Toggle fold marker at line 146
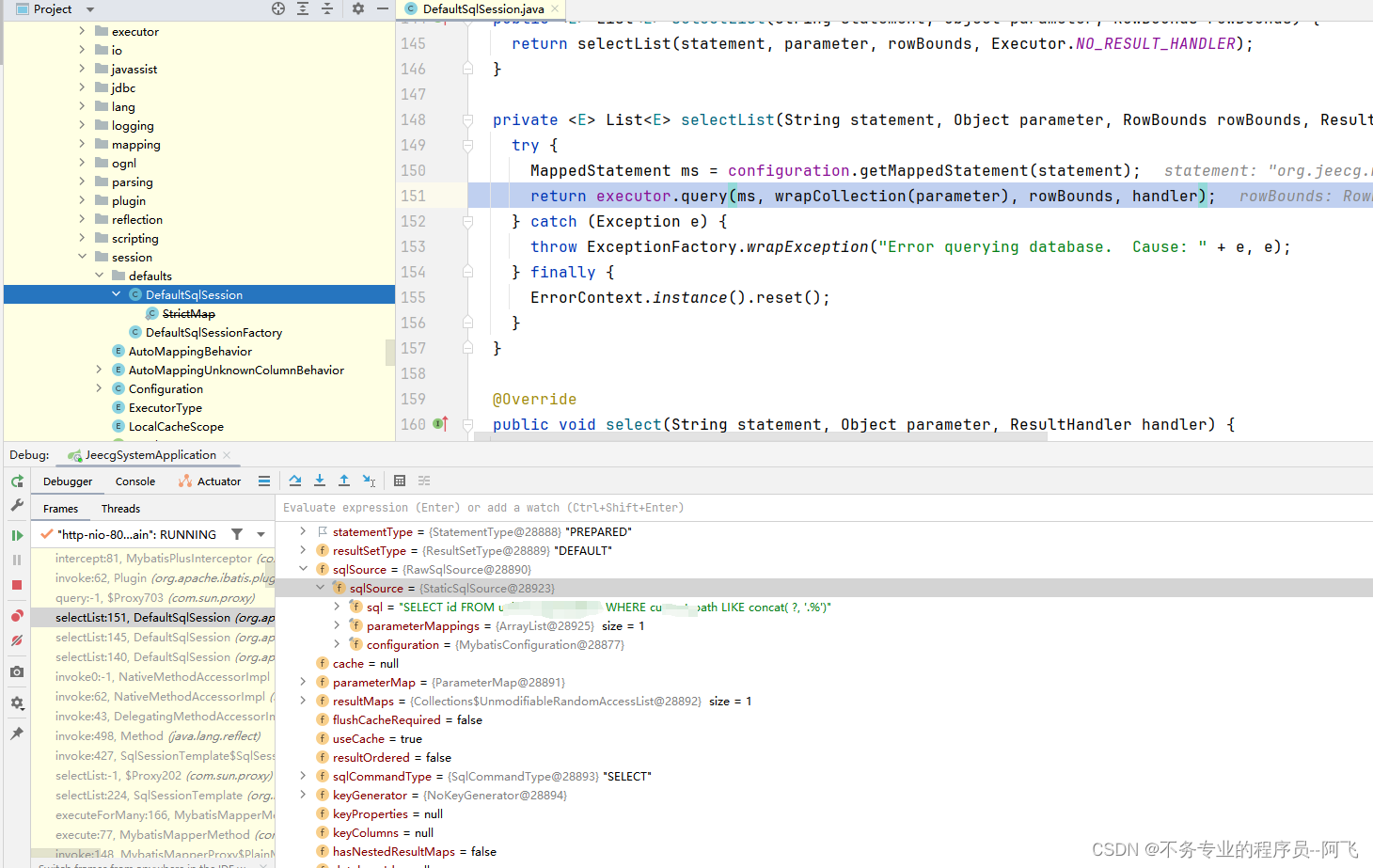 (x=467, y=69)
